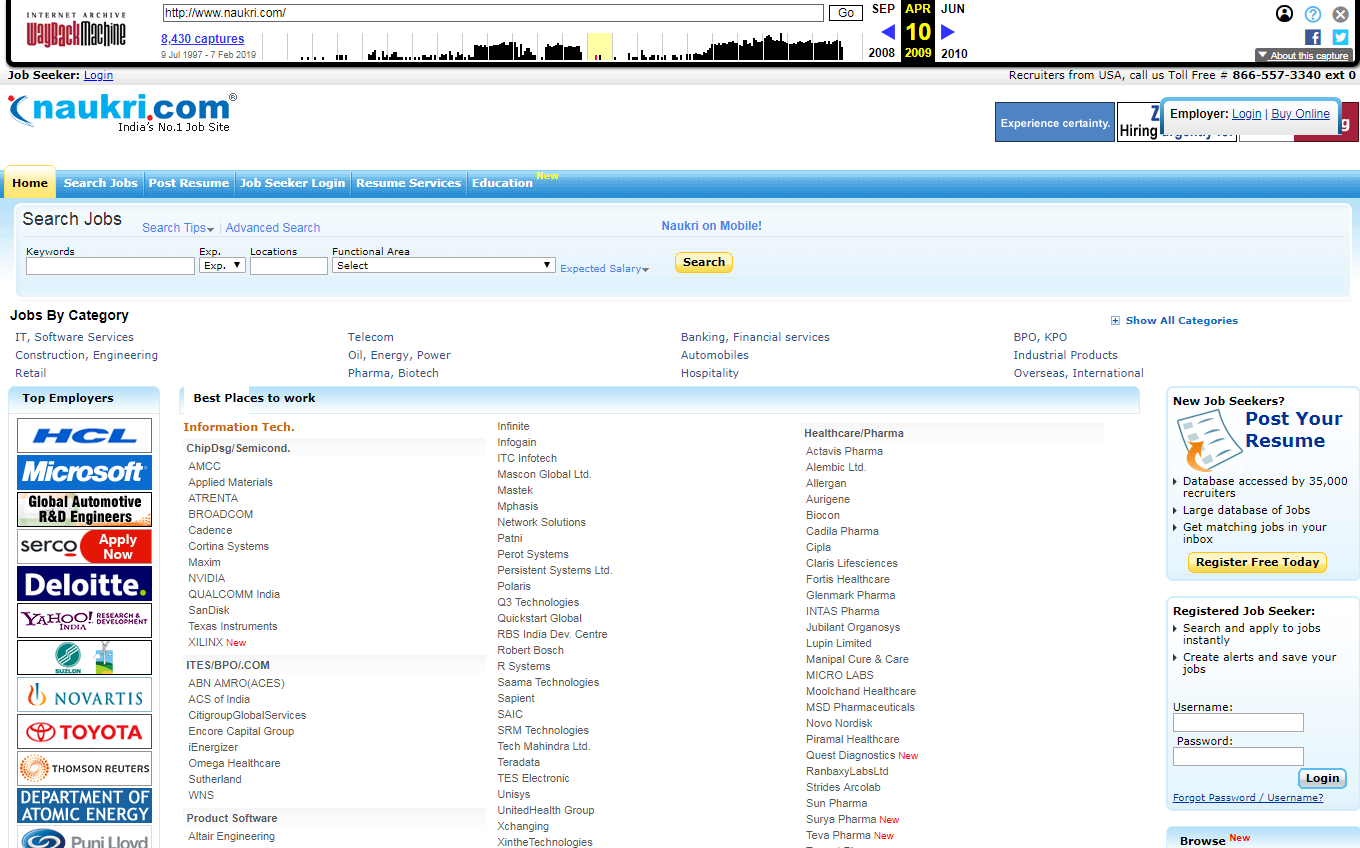Click the Wayback Machine logo

click(x=76, y=31)
